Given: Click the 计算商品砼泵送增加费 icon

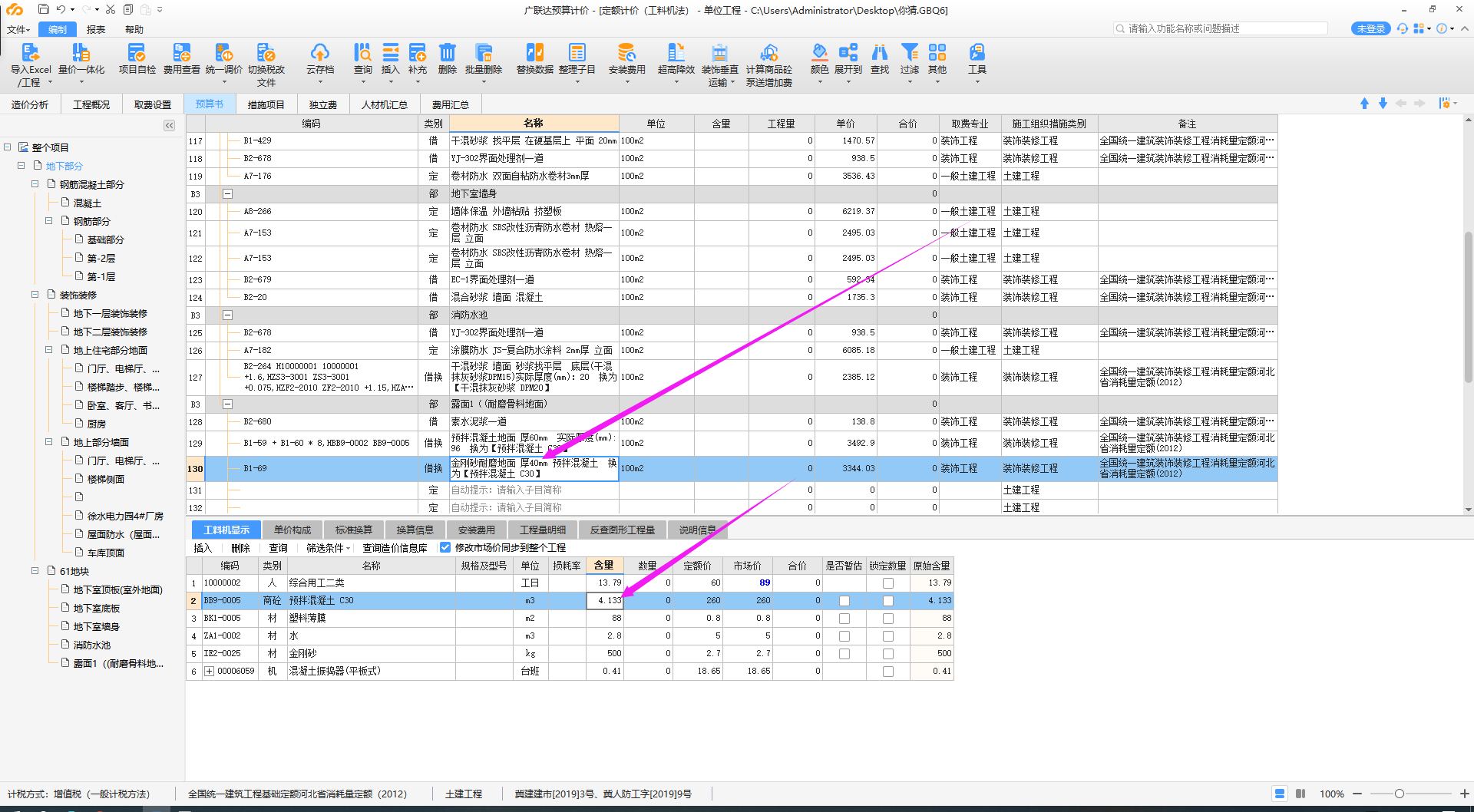Looking at the screenshot, I should click(x=768, y=52).
